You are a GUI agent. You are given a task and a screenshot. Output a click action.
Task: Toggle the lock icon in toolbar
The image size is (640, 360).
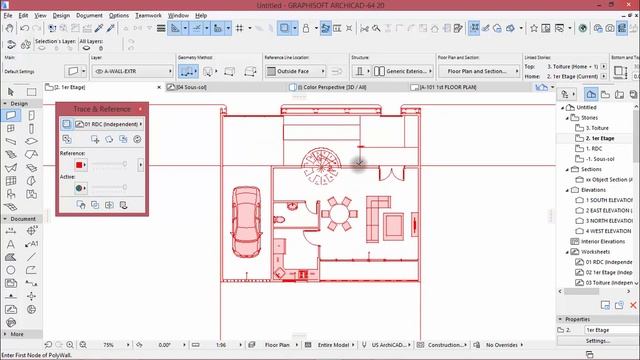[x=306, y=28]
